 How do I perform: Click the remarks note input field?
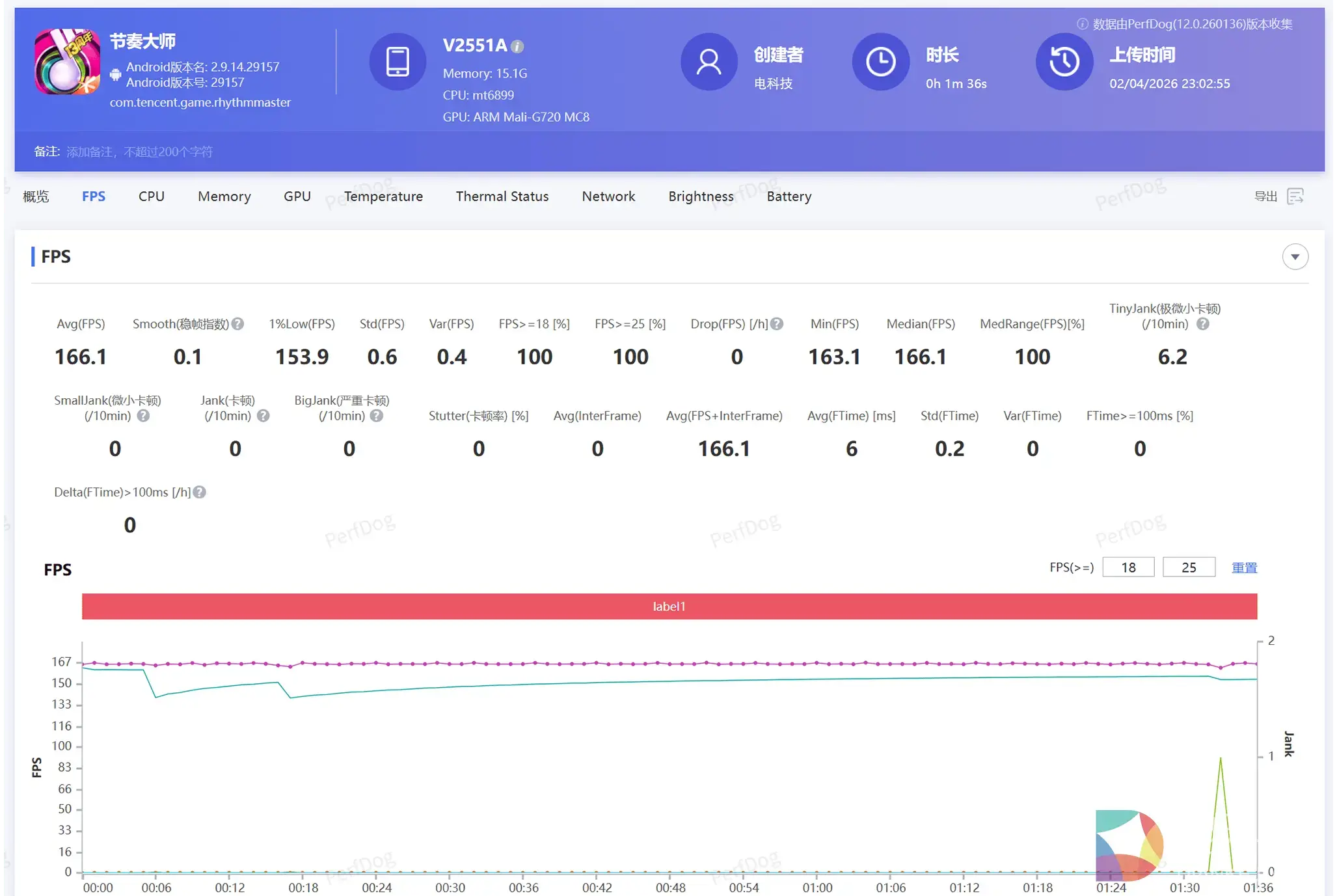(139, 152)
